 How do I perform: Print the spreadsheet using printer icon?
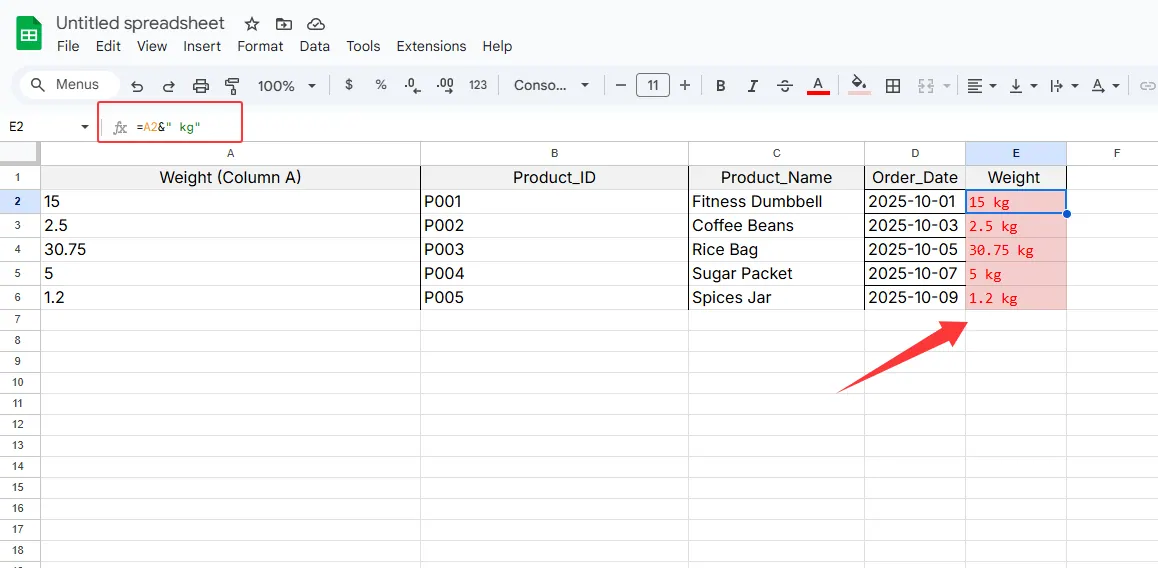point(201,86)
